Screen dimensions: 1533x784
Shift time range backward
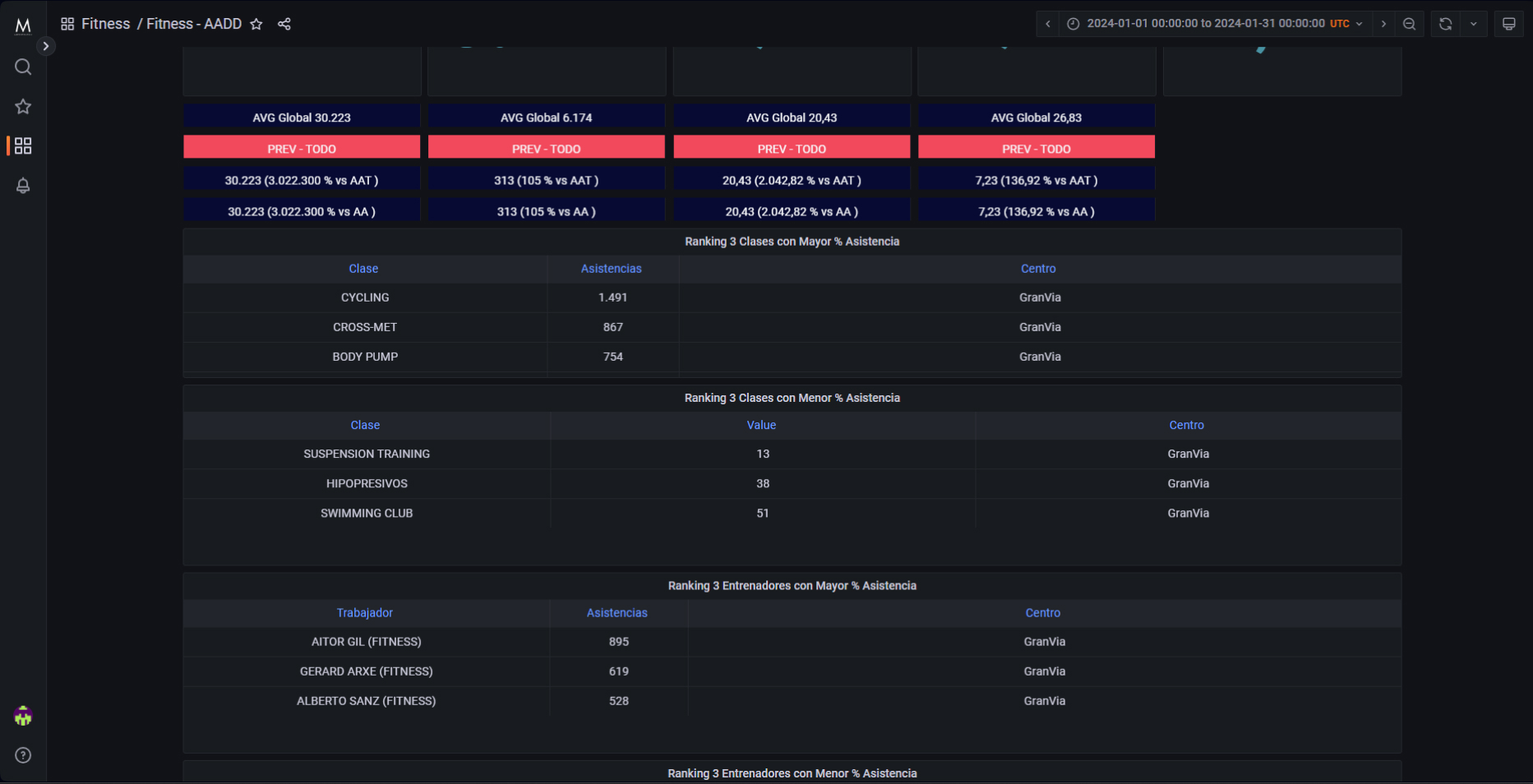pyautogui.click(x=1048, y=24)
